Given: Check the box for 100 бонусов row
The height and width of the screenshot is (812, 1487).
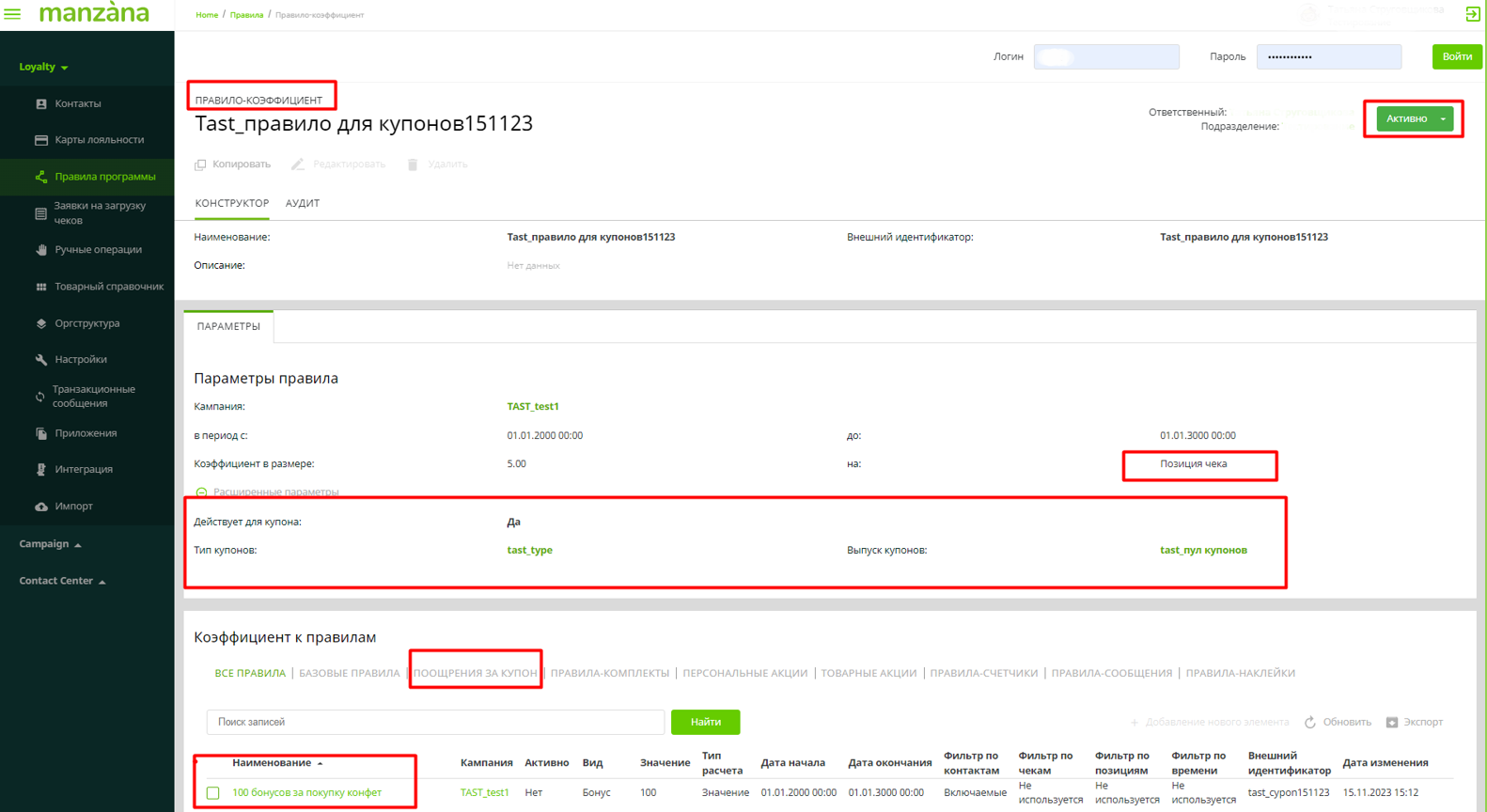Looking at the screenshot, I should 213,793.
